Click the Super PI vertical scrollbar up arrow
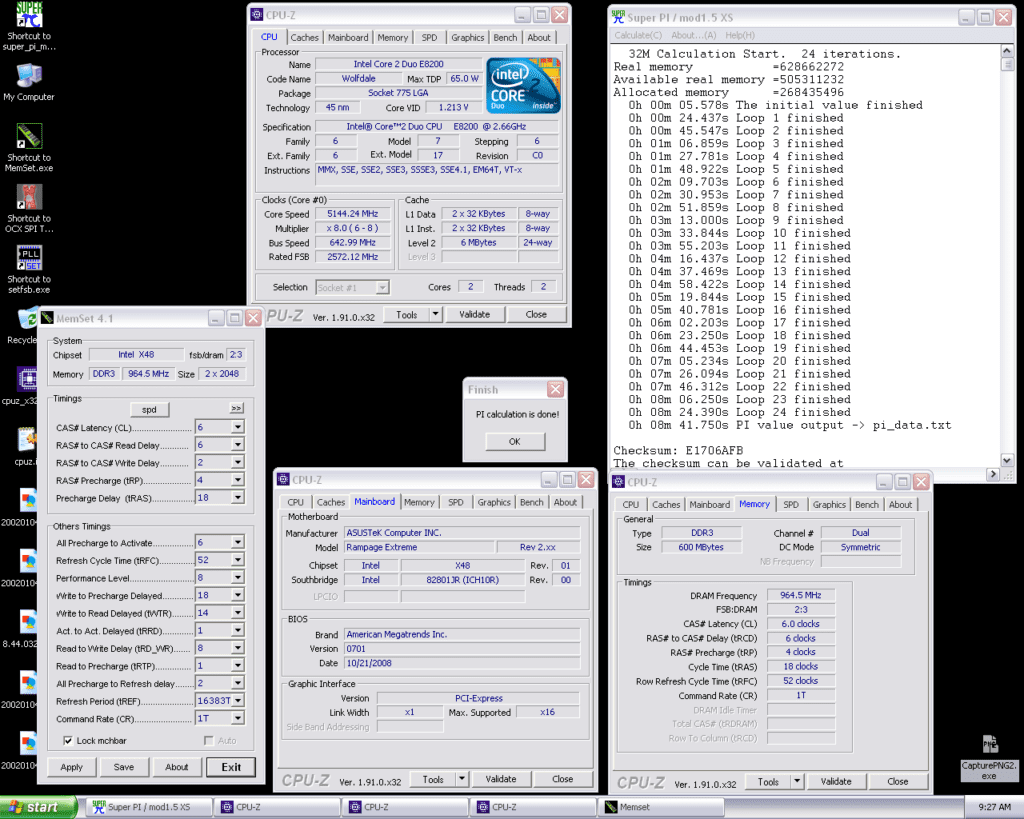Viewport: 1024px width, 819px height. pyautogui.click(x=1006, y=51)
